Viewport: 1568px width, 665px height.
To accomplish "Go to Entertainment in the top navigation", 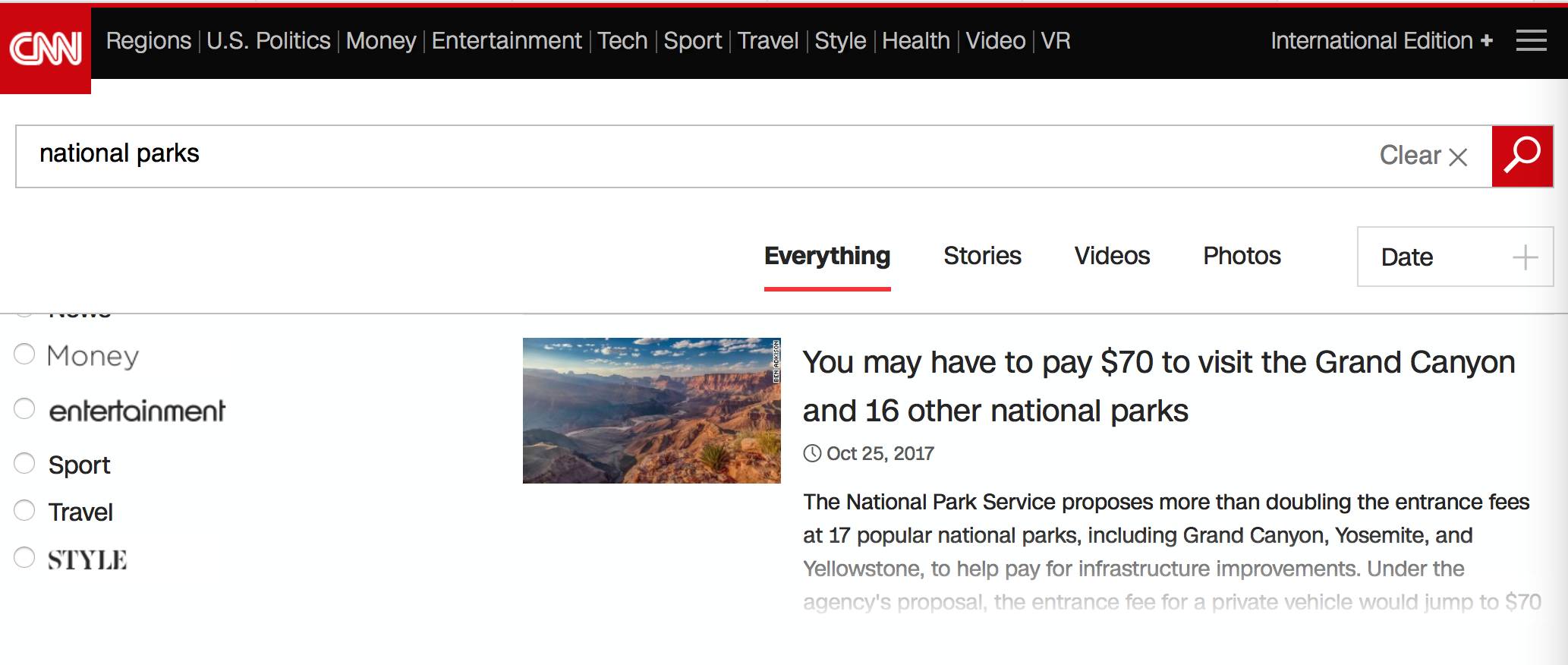I will (x=507, y=41).
